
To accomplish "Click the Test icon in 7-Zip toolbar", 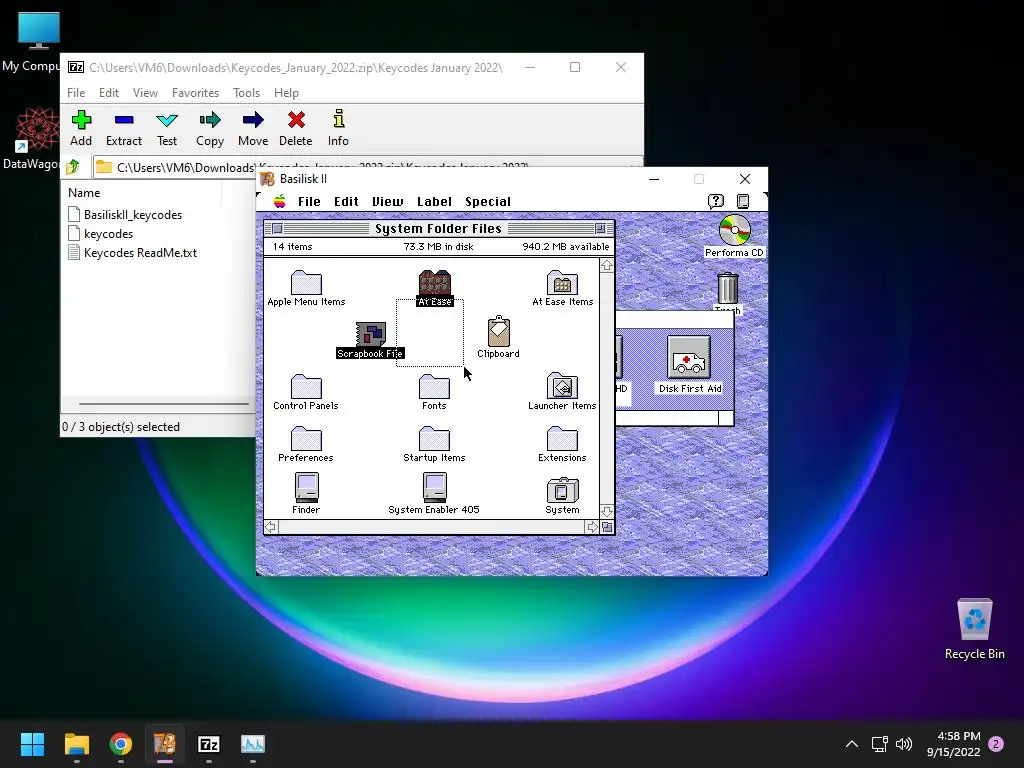I will (x=167, y=128).
